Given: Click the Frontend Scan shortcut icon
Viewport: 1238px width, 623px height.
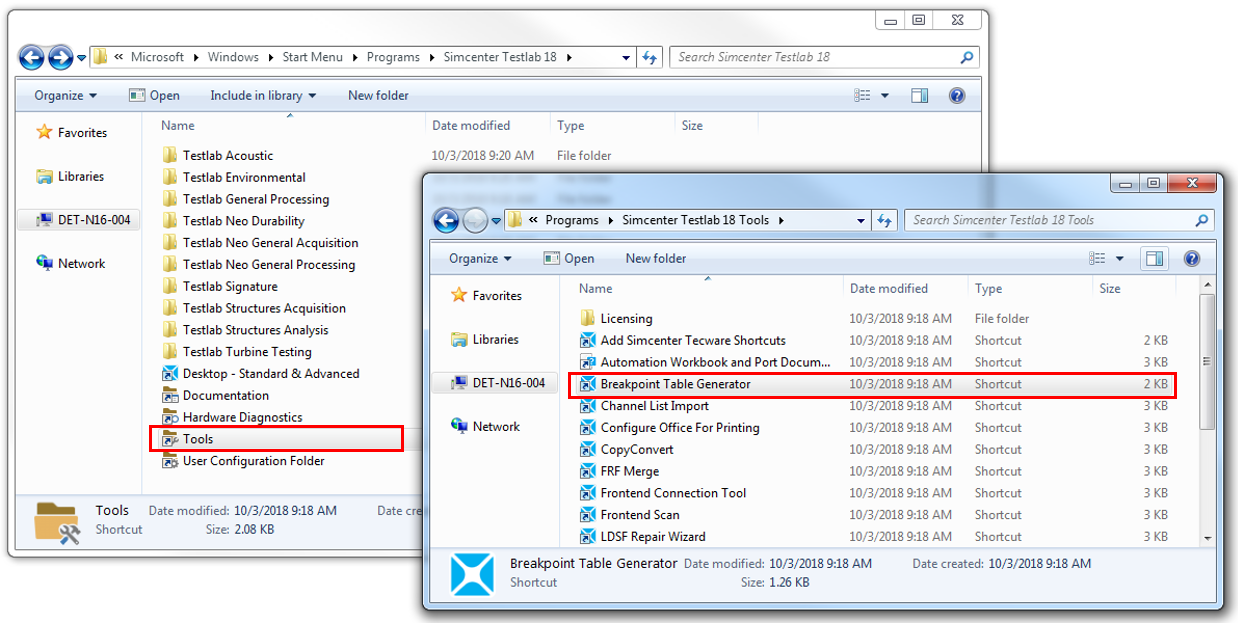Looking at the screenshot, I should click(588, 515).
